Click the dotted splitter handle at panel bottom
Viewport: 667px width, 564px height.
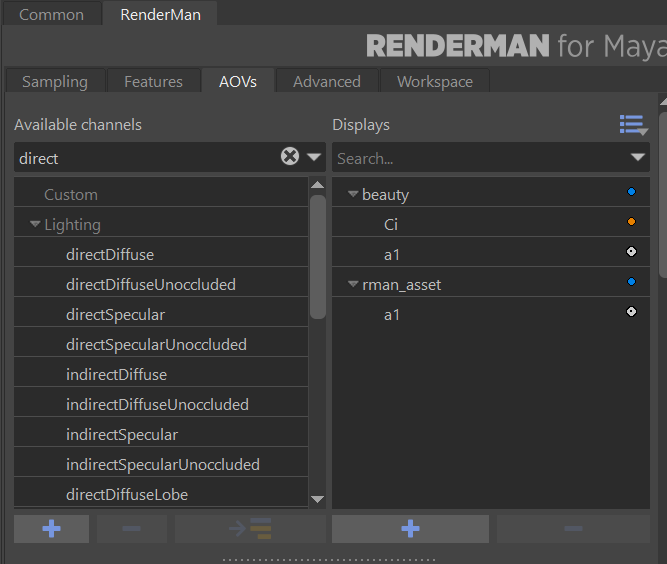[x=329, y=560]
